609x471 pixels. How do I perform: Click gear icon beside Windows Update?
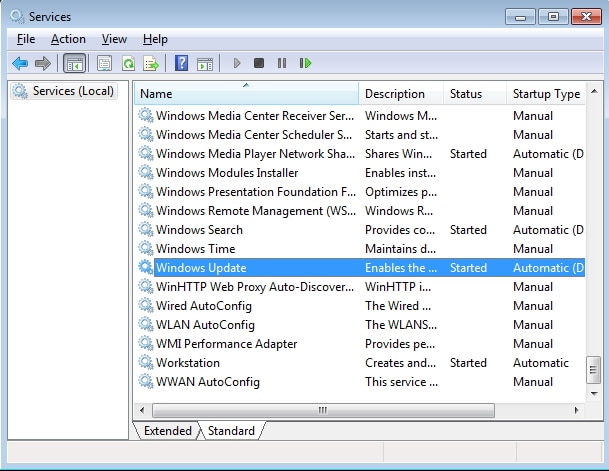coord(146,267)
